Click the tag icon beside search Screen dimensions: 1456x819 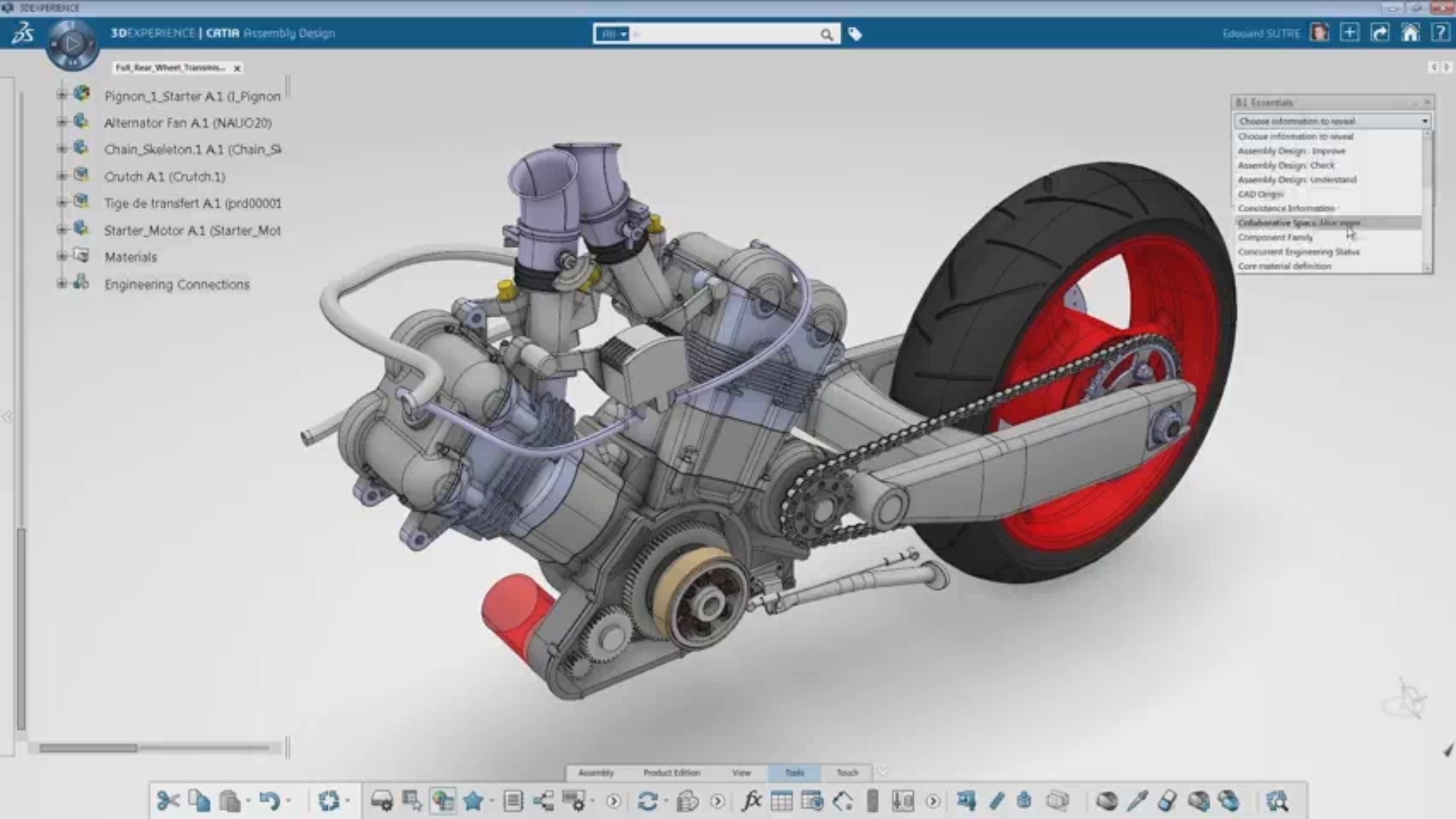coord(855,34)
